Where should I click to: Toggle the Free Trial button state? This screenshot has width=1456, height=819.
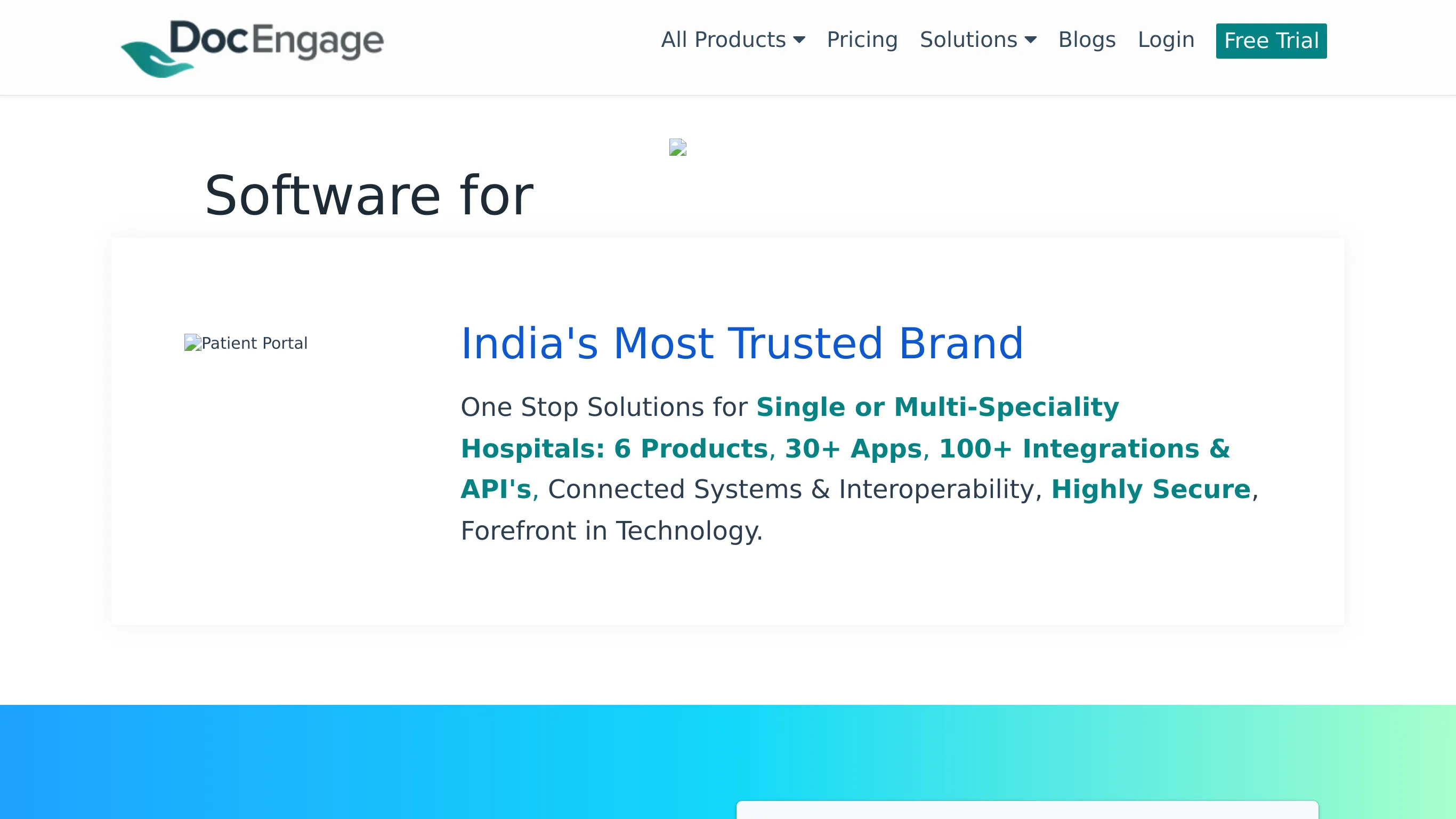[x=1271, y=41]
